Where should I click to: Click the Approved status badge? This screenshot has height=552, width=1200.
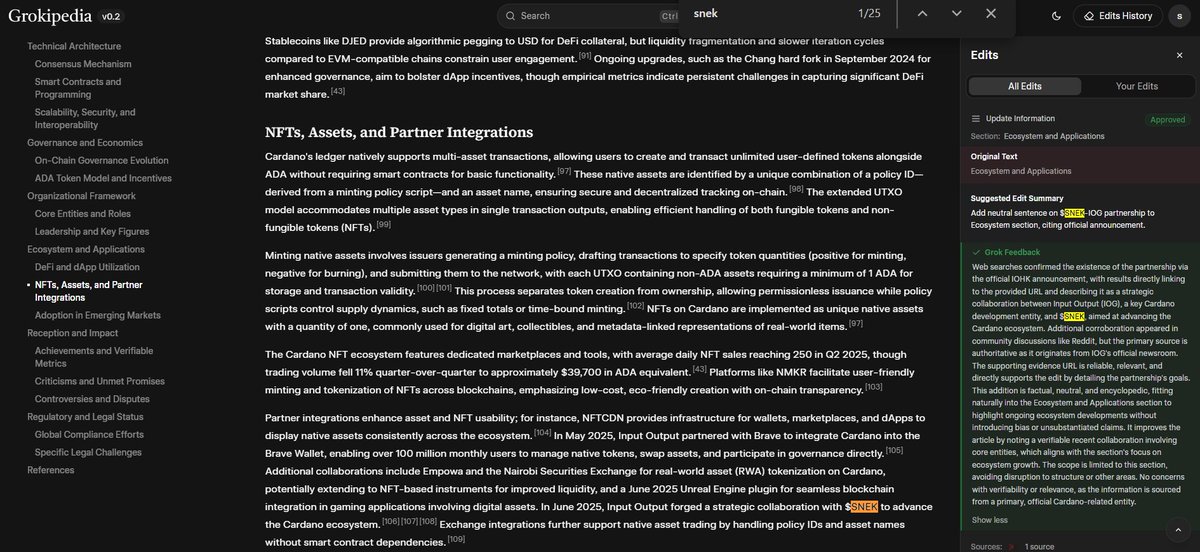point(1167,119)
